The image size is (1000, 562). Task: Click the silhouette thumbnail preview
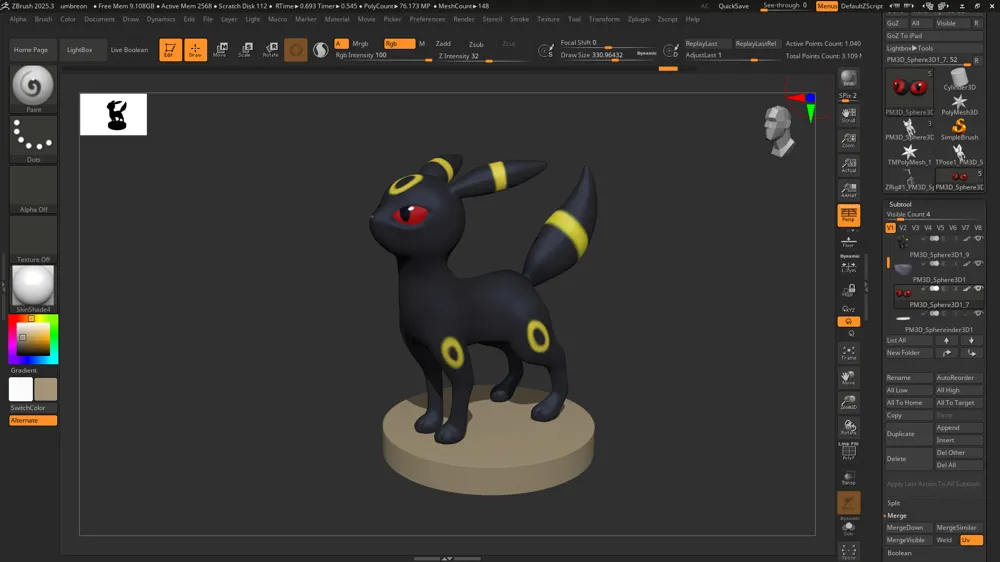click(x=113, y=114)
